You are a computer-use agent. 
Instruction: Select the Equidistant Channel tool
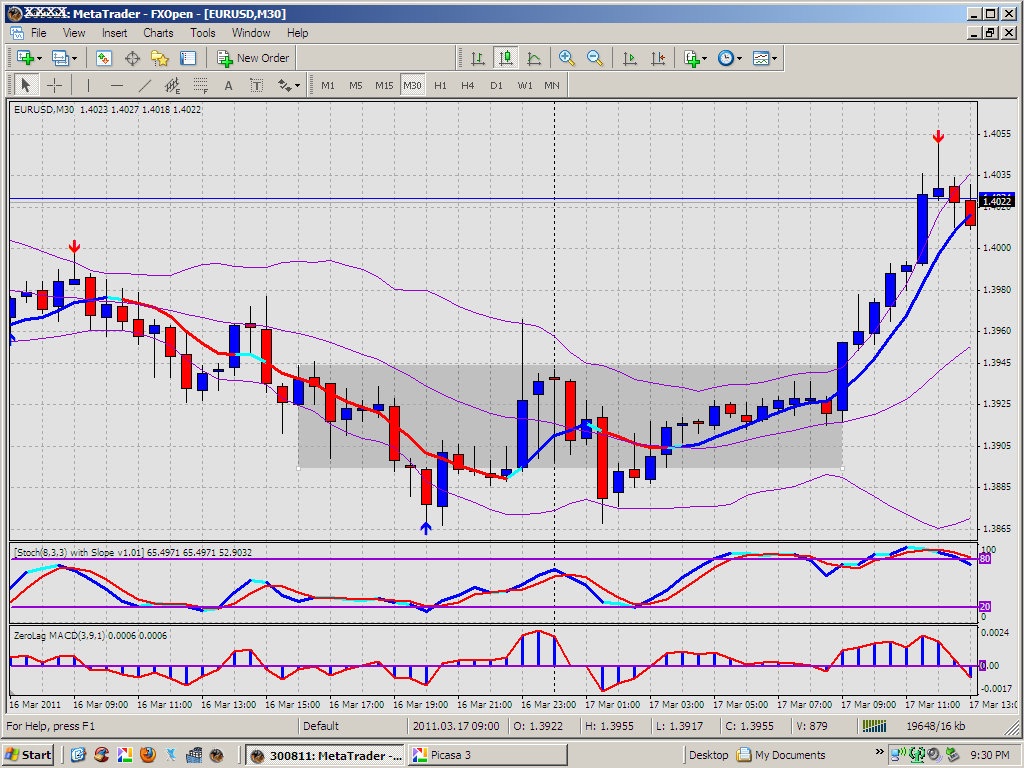[172, 85]
